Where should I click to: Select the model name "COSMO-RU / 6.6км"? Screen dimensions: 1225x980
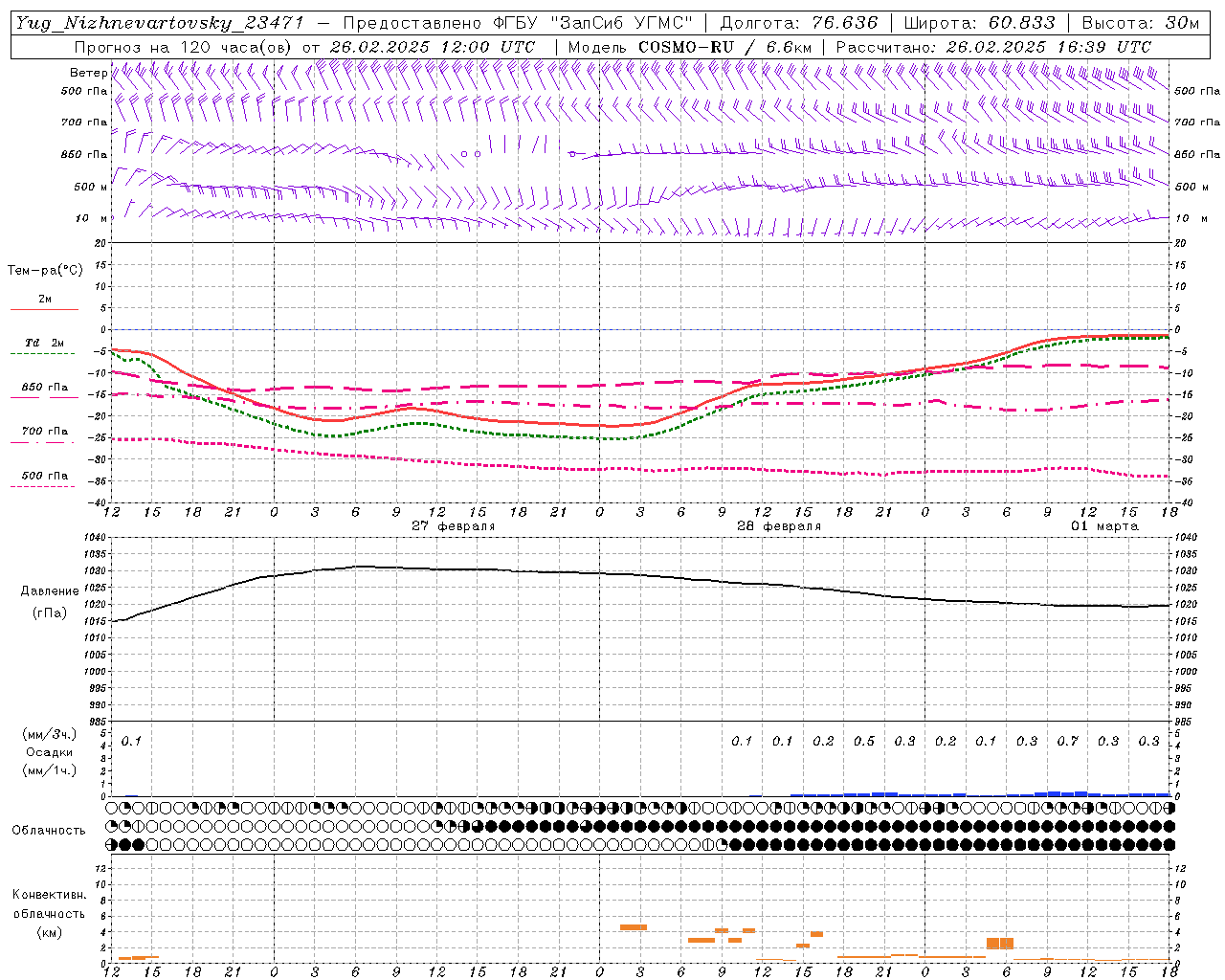[724, 47]
